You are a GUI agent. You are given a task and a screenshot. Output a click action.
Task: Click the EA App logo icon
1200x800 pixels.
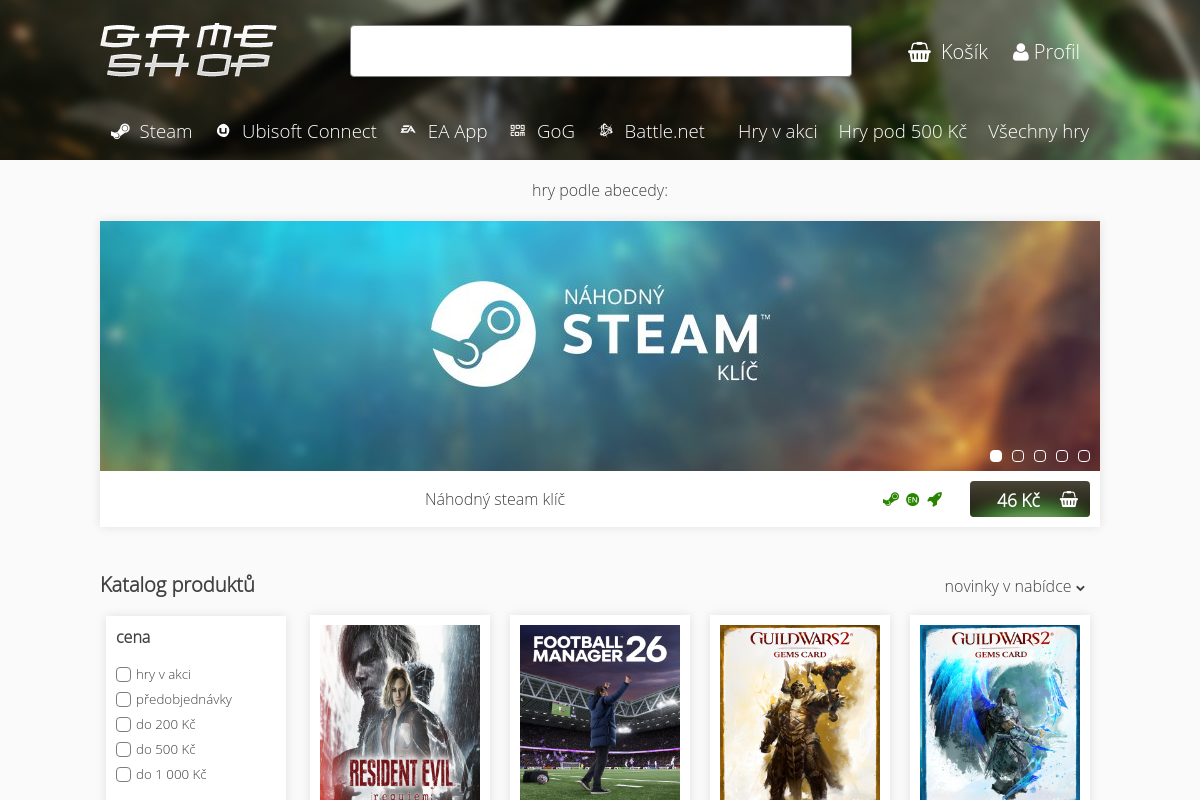408,131
